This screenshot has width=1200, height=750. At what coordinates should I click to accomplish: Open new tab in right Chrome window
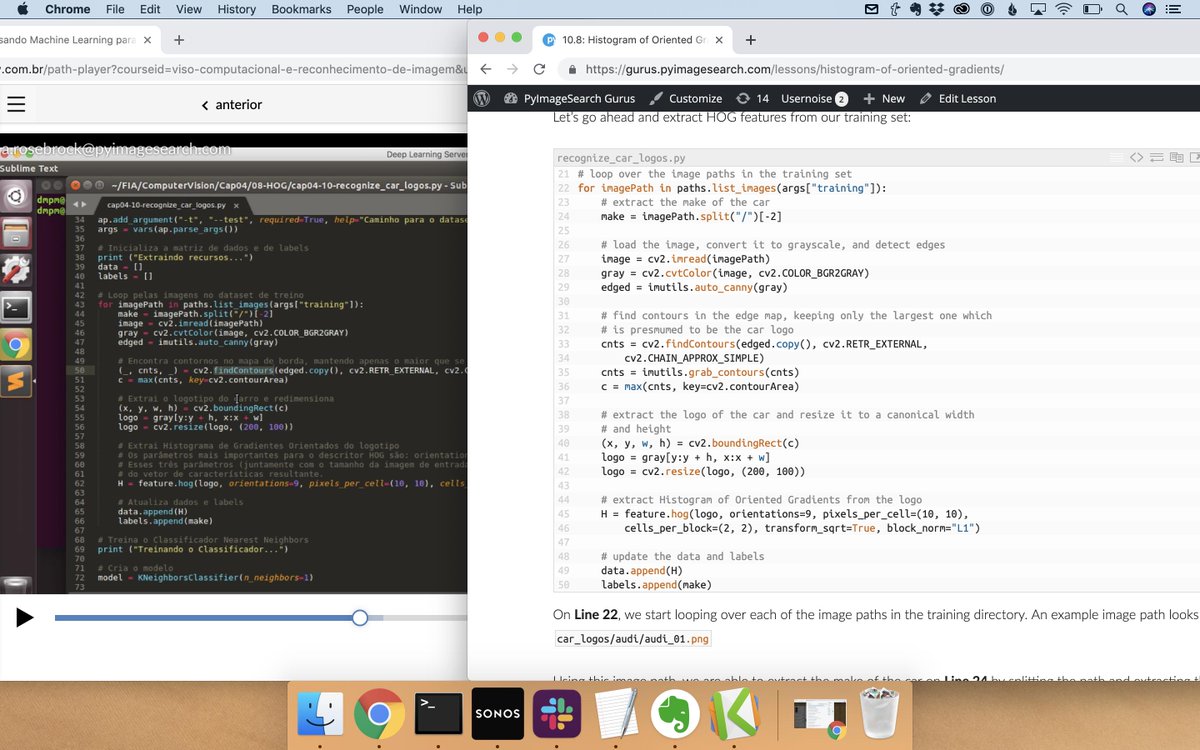point(751,40)
